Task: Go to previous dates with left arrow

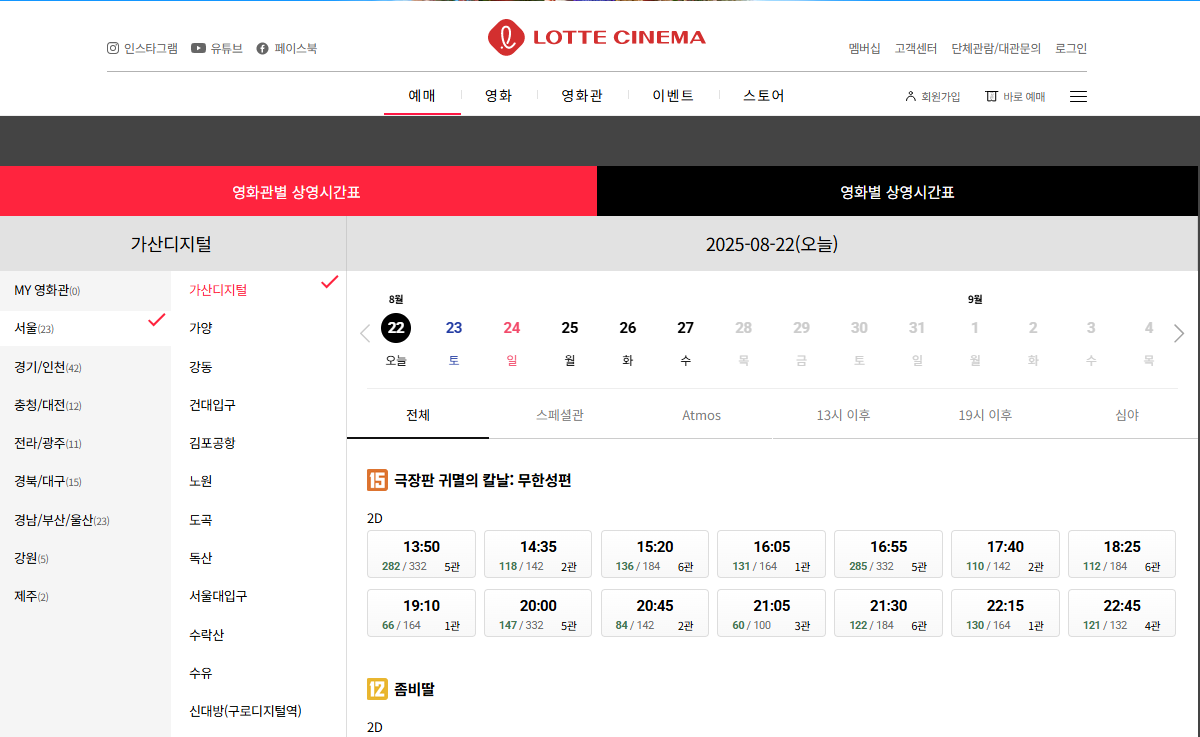Action: (x=365, y=334)
